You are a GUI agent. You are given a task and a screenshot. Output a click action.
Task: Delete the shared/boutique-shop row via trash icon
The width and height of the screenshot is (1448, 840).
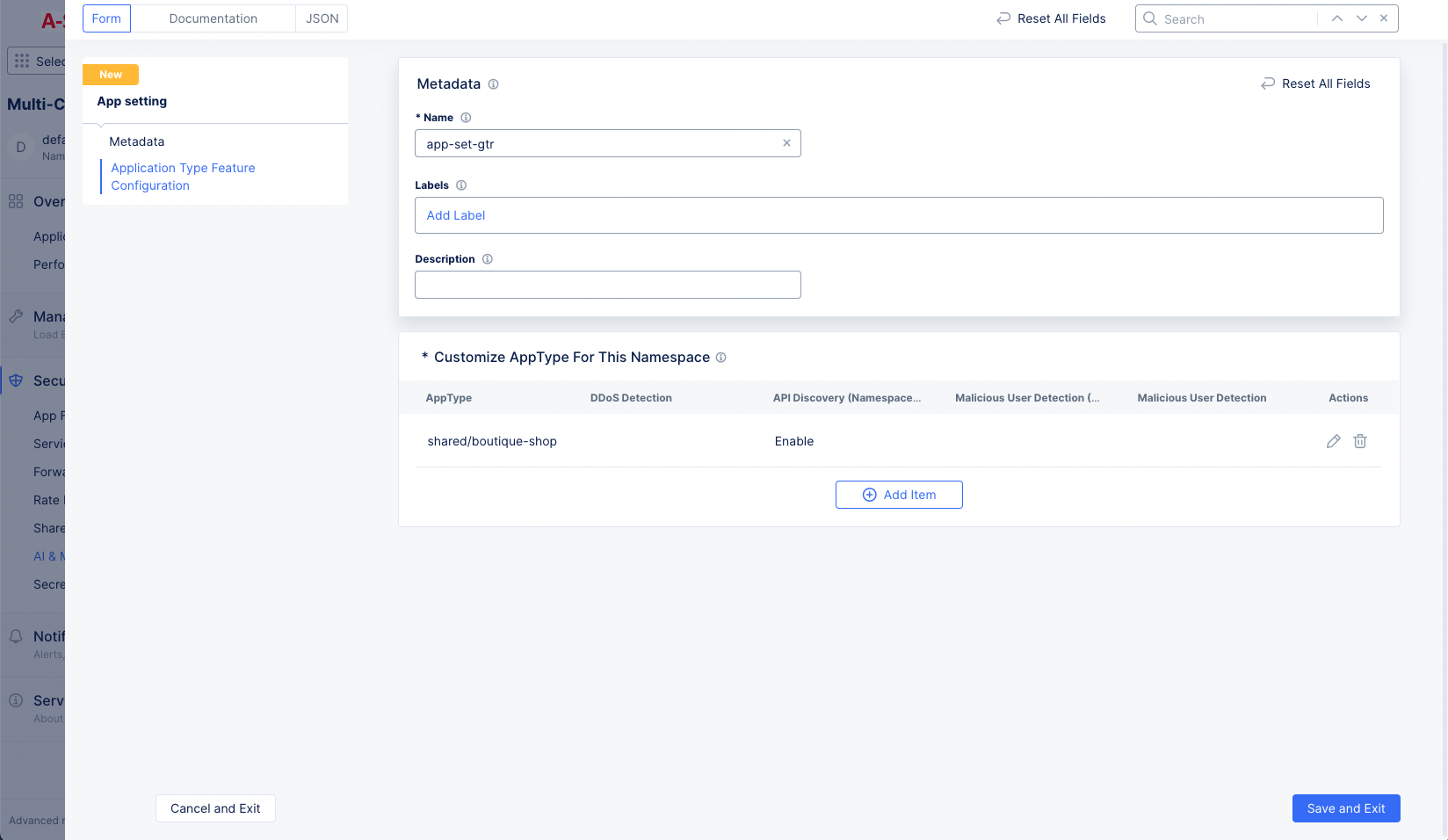[x=1360, y=441]
